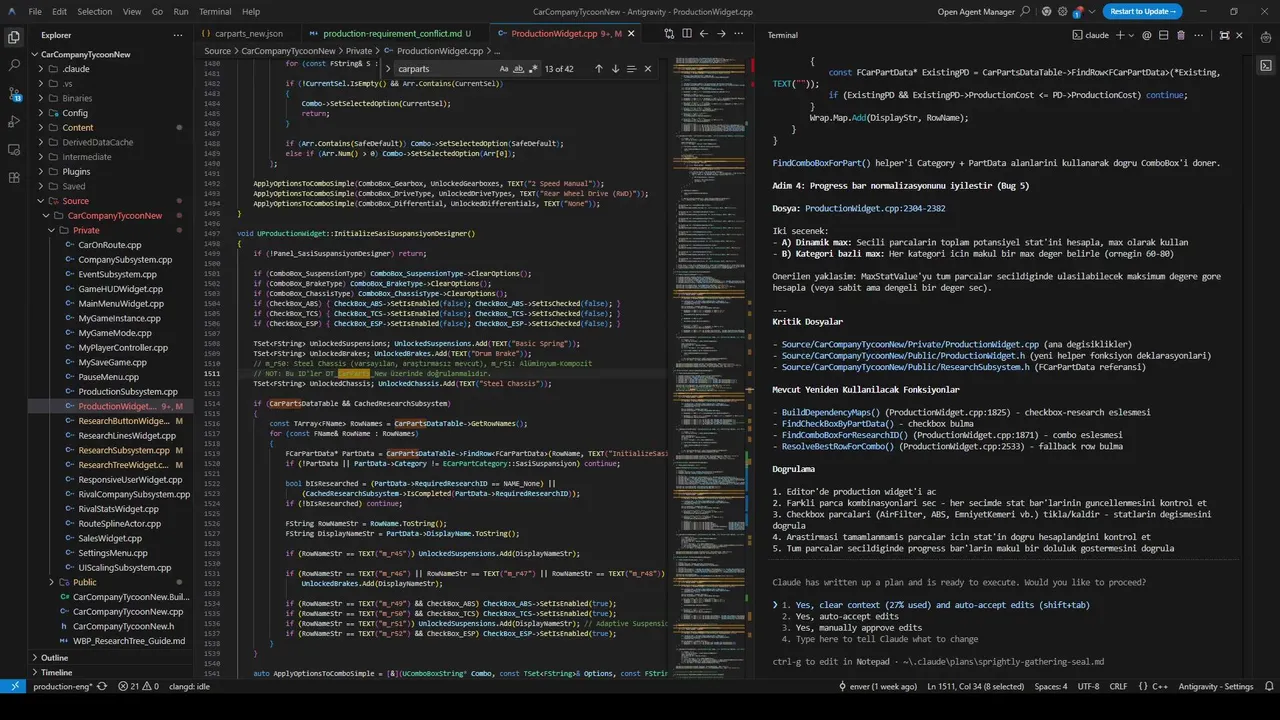
Task: Open the Explorer view in activity bar
Action: pos(14,37)
